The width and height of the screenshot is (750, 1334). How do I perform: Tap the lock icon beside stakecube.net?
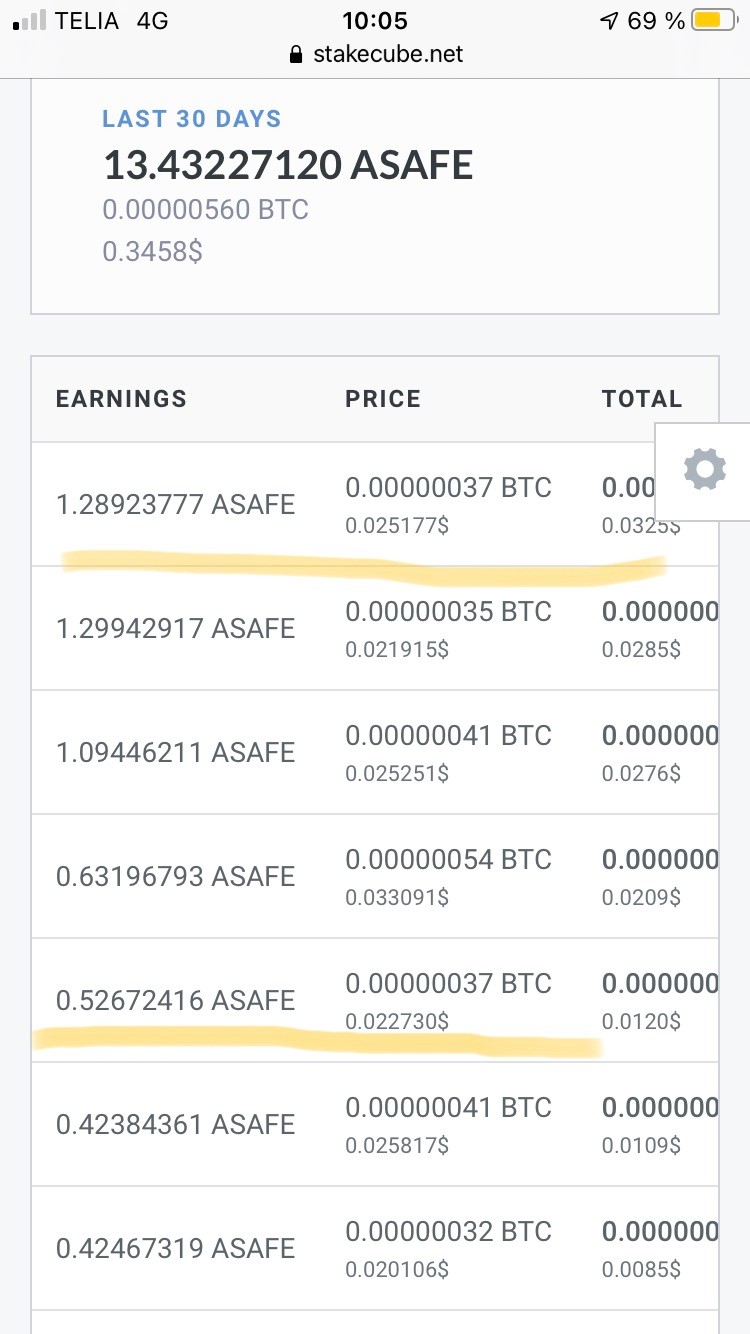click(x=295, y=55)
